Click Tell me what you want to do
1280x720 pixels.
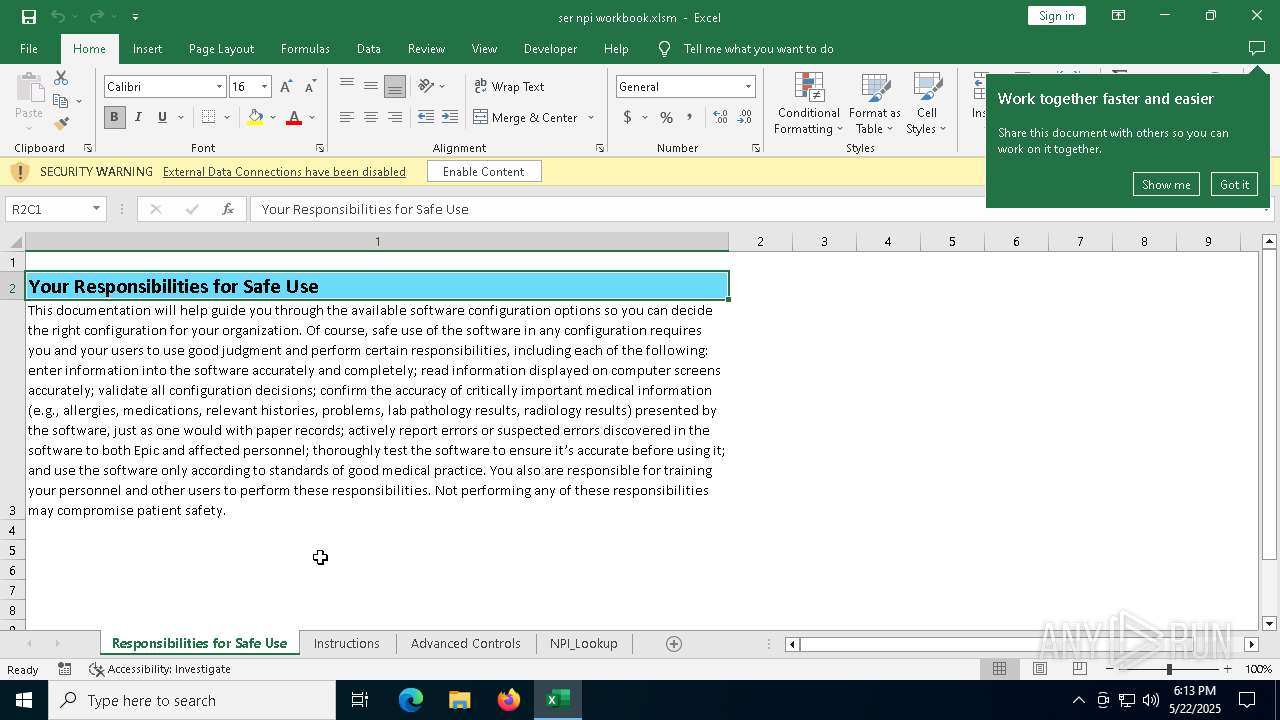coord(758,49)
